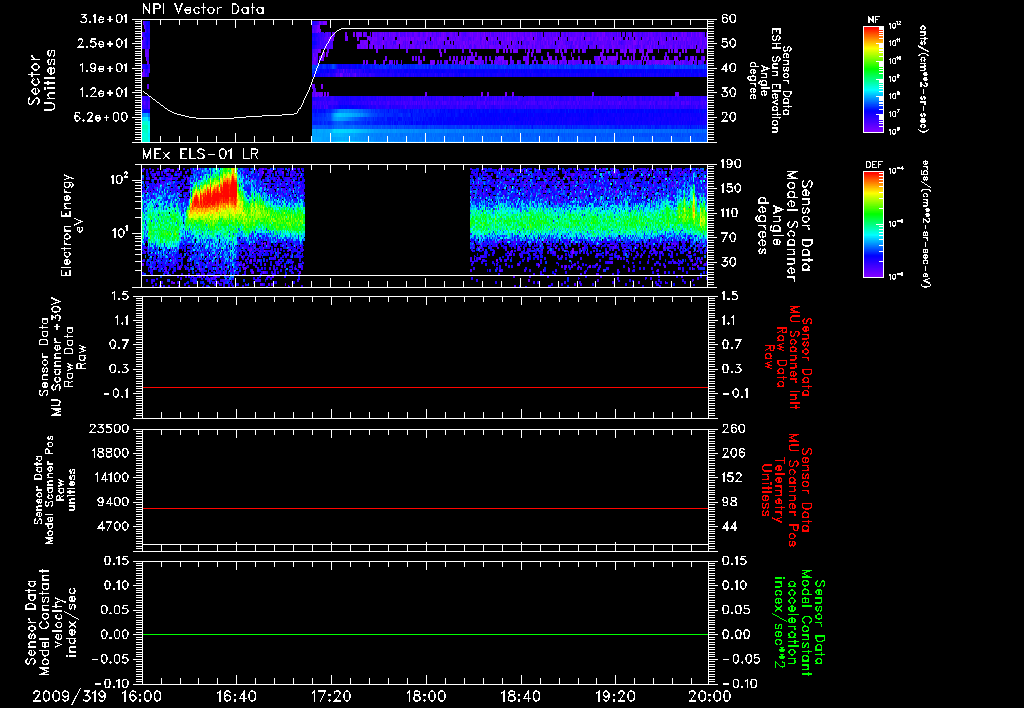Viewport: 1024px width, 708px height.
Task: Click the 190 scanner angle tick
Action: coord(731,163)
